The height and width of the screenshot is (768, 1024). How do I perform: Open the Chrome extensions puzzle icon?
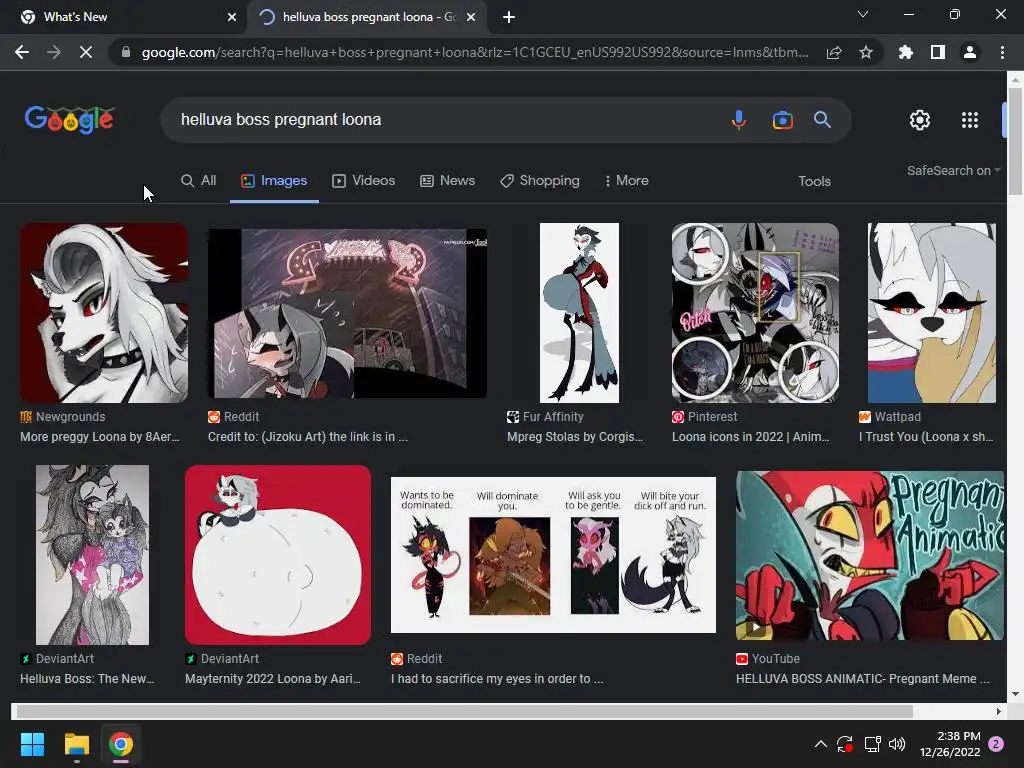906,52
